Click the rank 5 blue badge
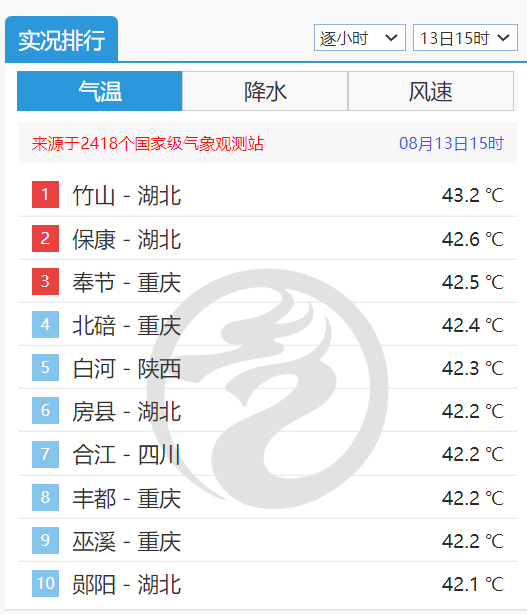Image resolution: width=527 pixels, height=614 pixels. [45, 367]
